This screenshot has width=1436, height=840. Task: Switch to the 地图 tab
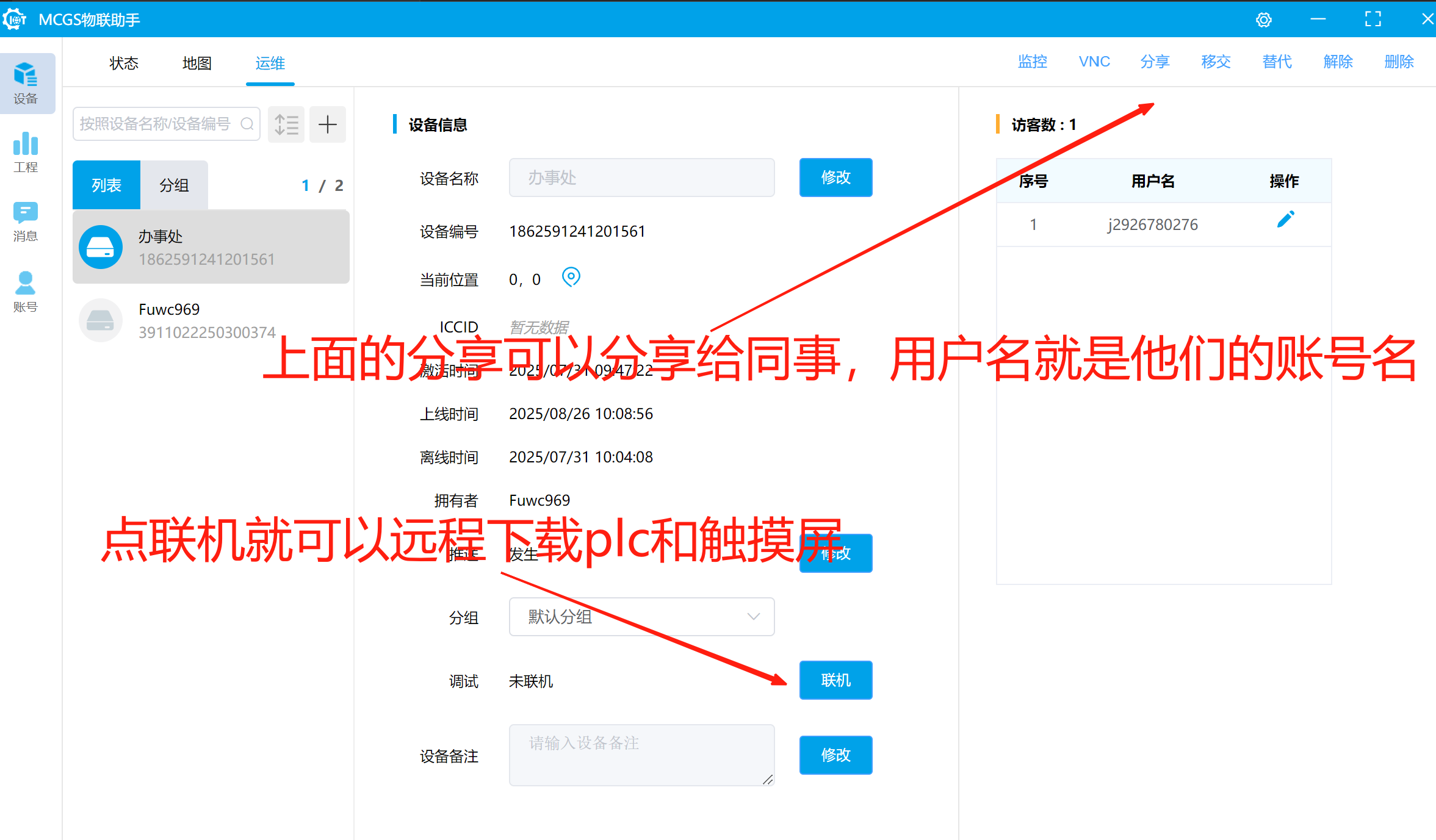tap(197, 63)
